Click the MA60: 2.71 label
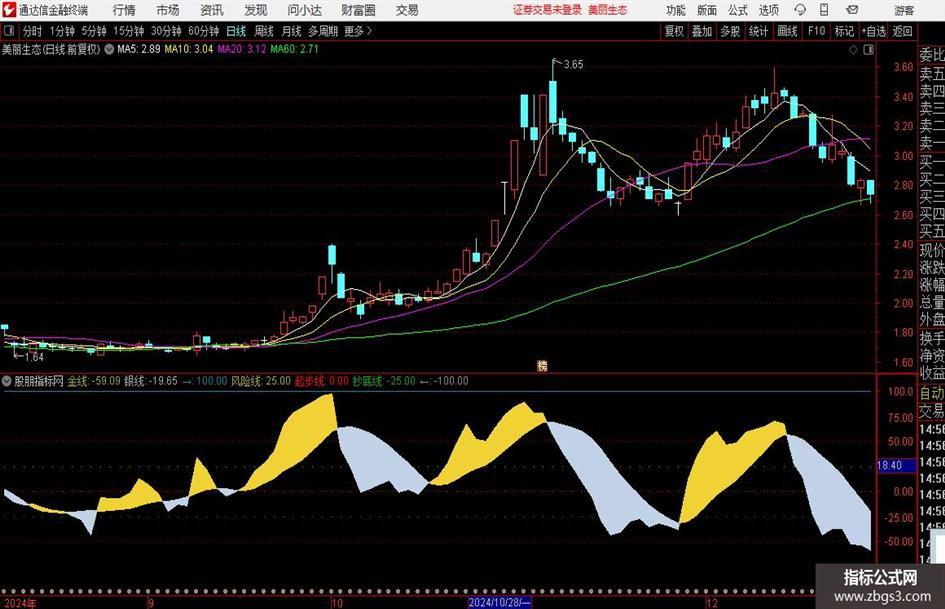This screenshot has width=945, height=609. click(x=294, y=49)
